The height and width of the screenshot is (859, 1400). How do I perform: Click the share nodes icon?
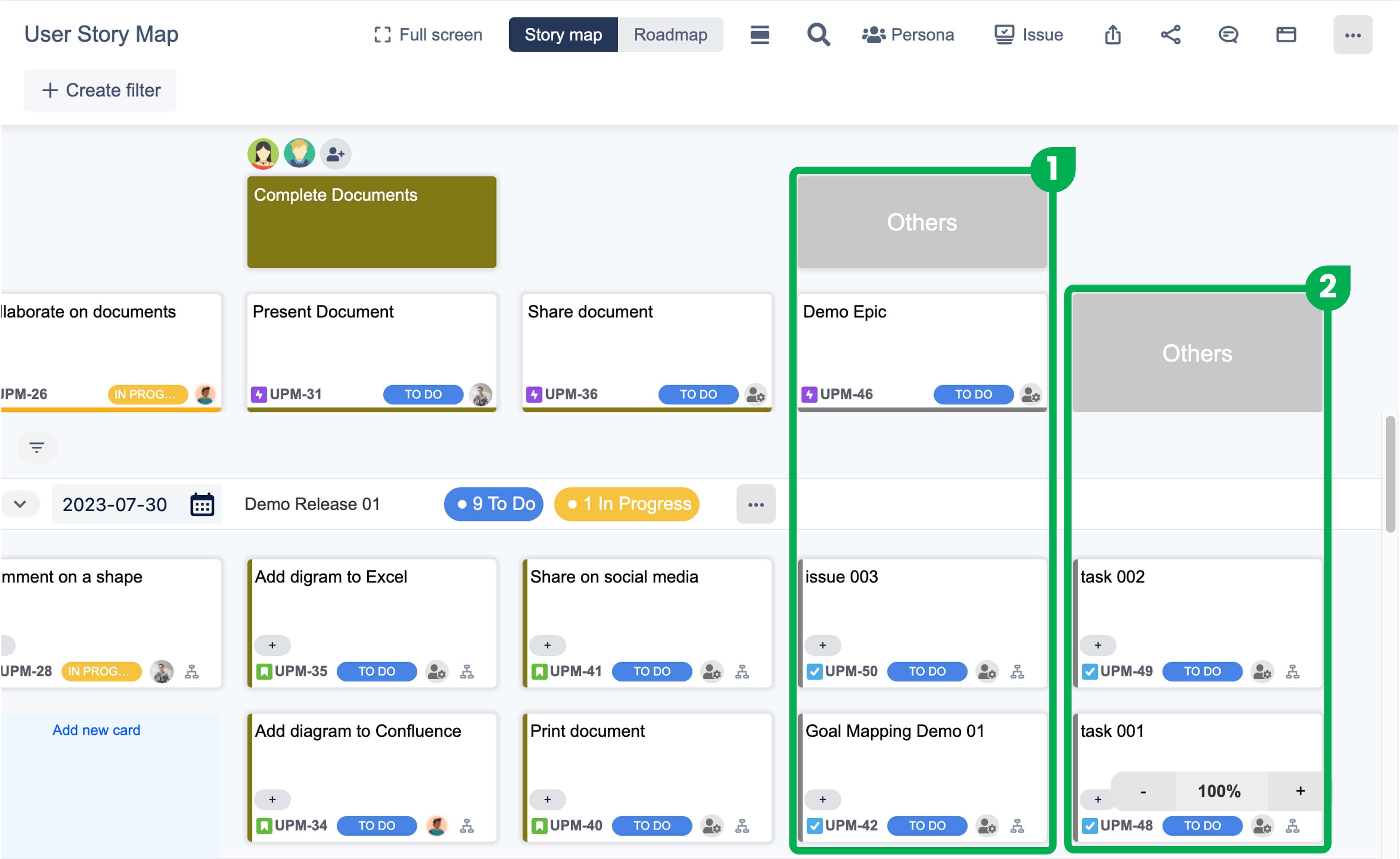click(x=1171, y=35)
